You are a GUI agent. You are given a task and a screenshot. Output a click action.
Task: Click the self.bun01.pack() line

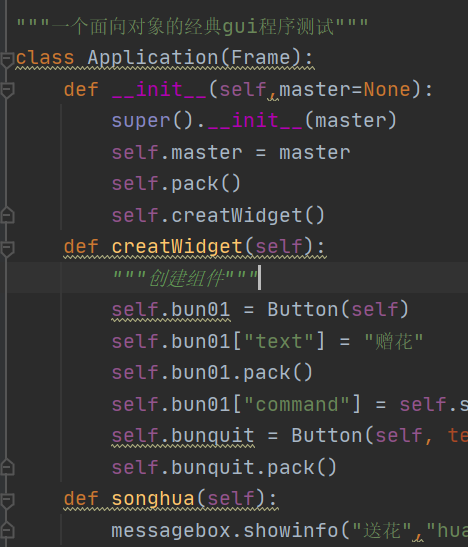click(x=212, y=373)
